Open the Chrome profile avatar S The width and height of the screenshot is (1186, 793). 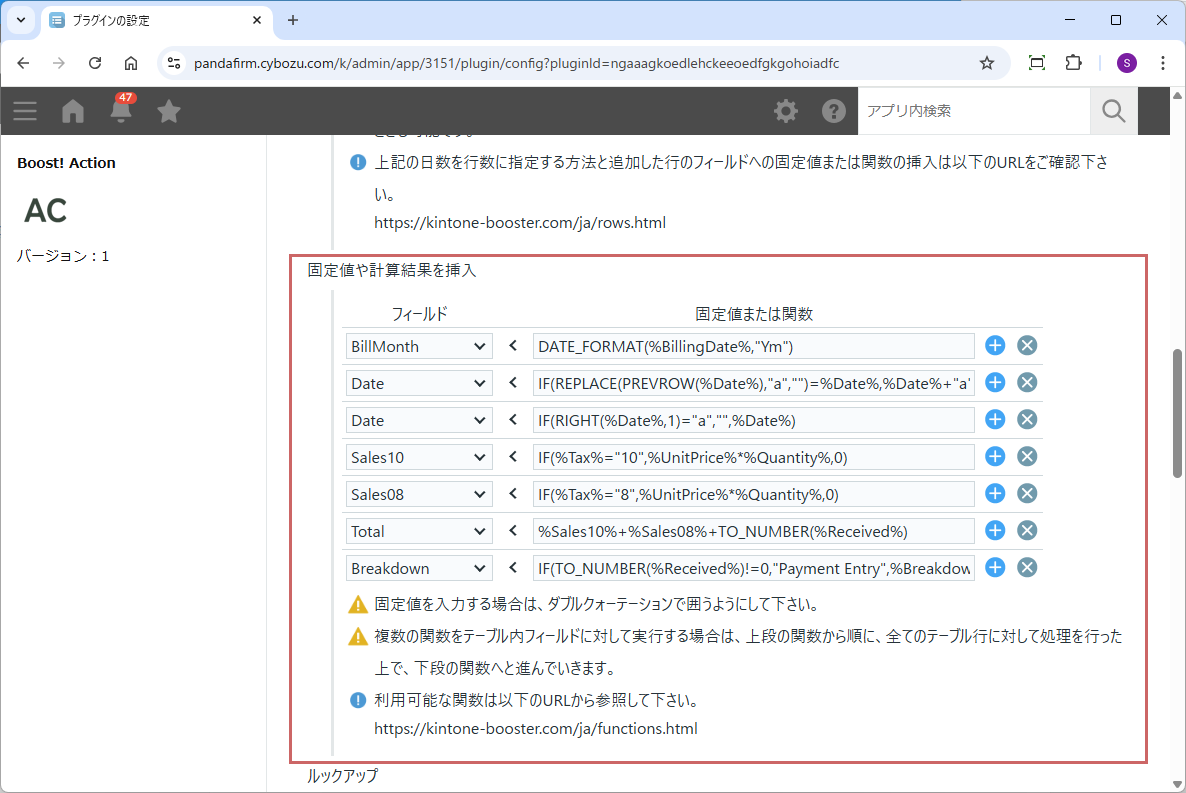pos(1126,63)
